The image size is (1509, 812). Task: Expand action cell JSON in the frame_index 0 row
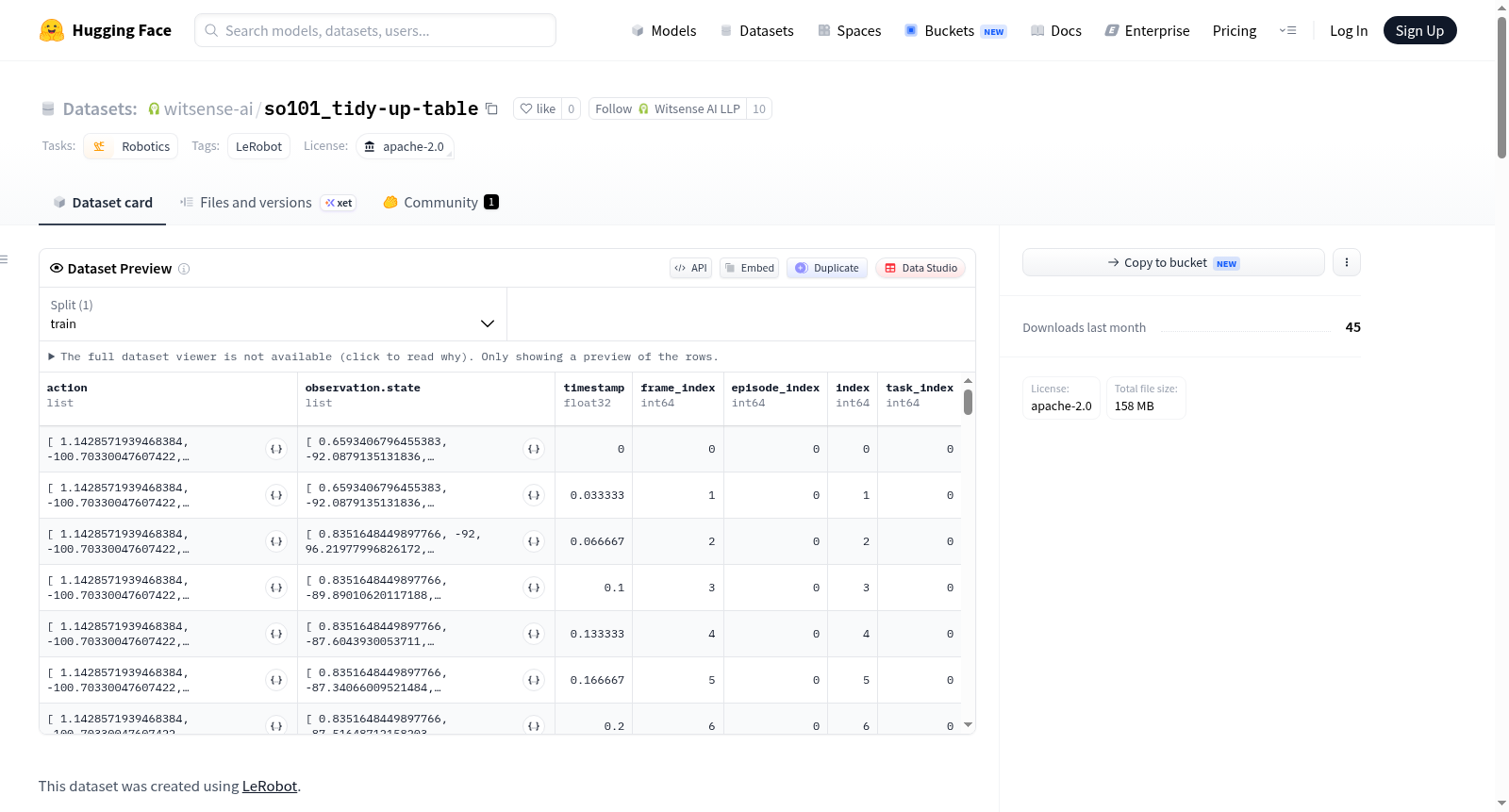(276, 449)
